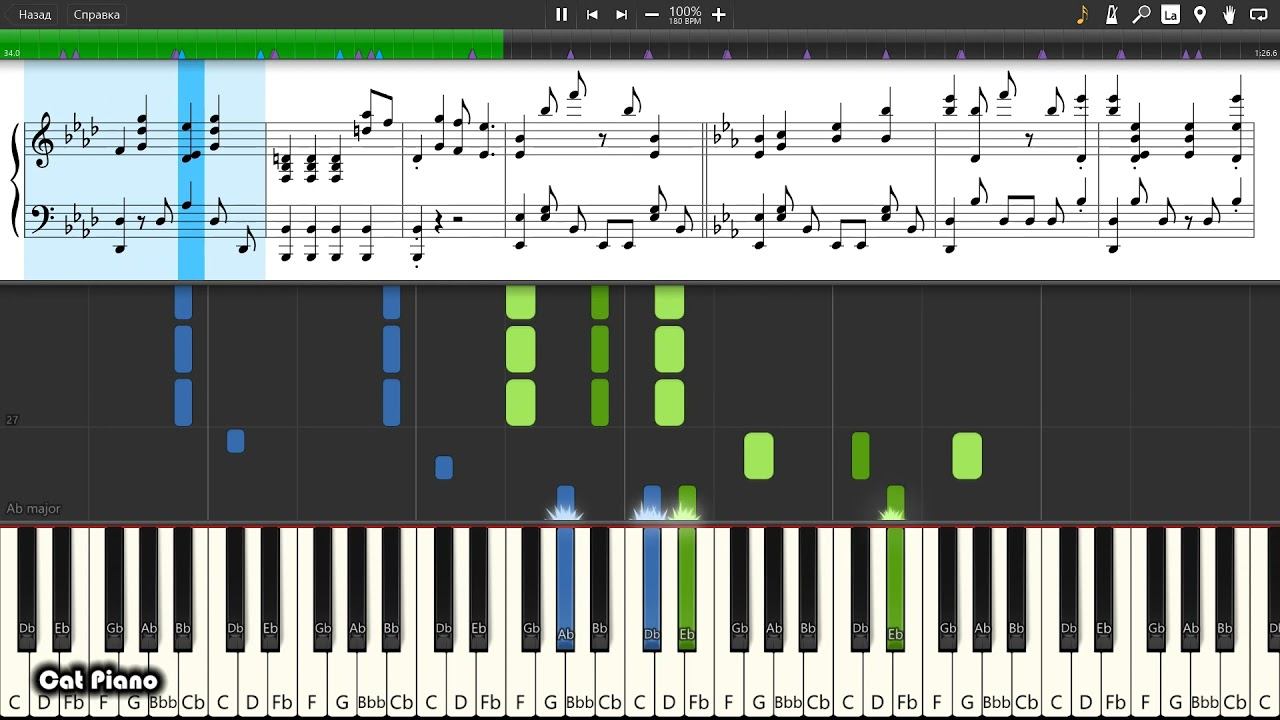Image resolution: width=1280 pixels, height=720 pixels.
Task: Click the blue highlighted Db piano key
Action: click(x=652, y=590)
